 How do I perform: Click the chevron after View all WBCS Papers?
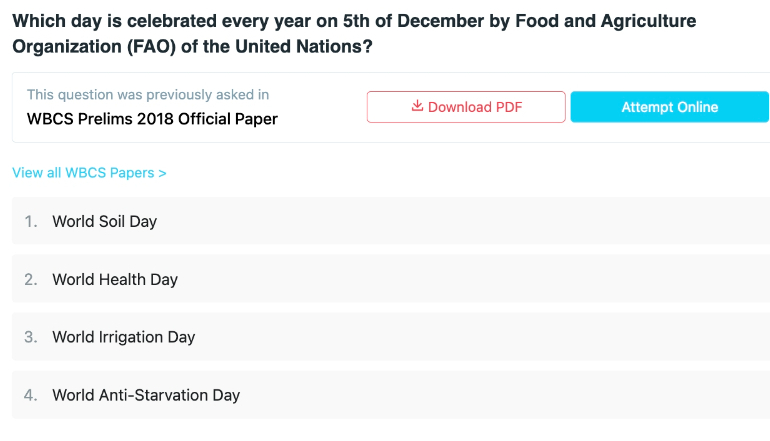point(163,173)
